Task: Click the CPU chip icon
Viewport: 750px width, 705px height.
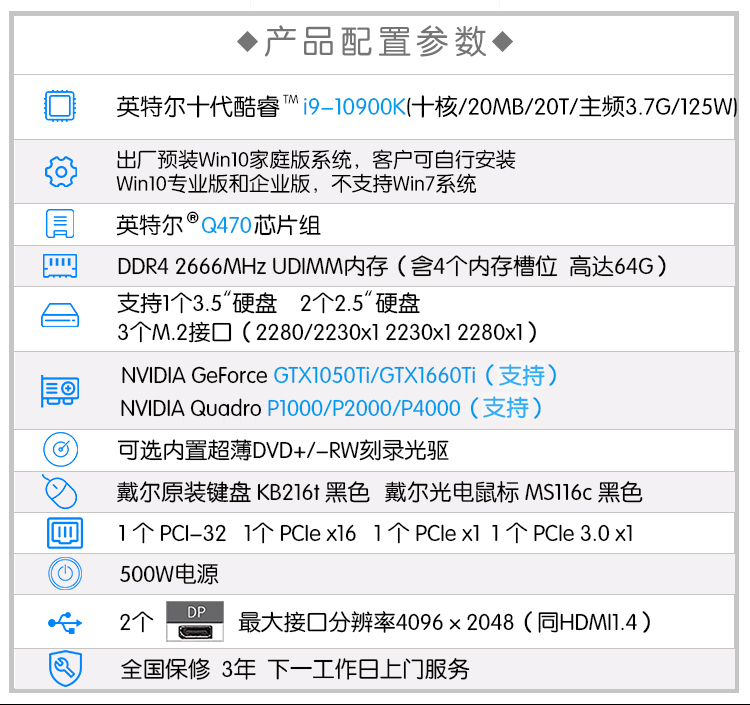Action: (60, 106)
